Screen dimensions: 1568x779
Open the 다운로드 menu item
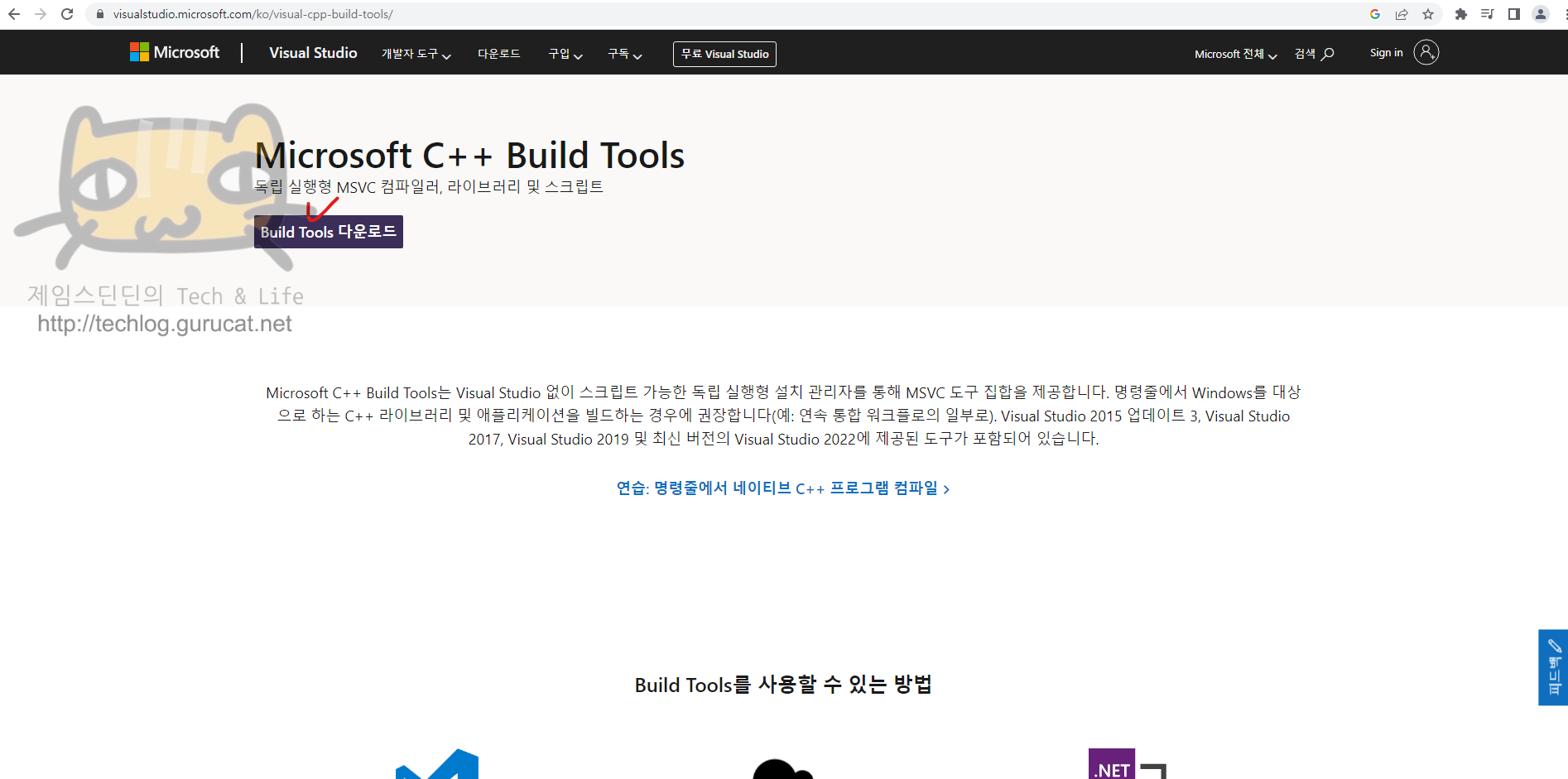498,54
